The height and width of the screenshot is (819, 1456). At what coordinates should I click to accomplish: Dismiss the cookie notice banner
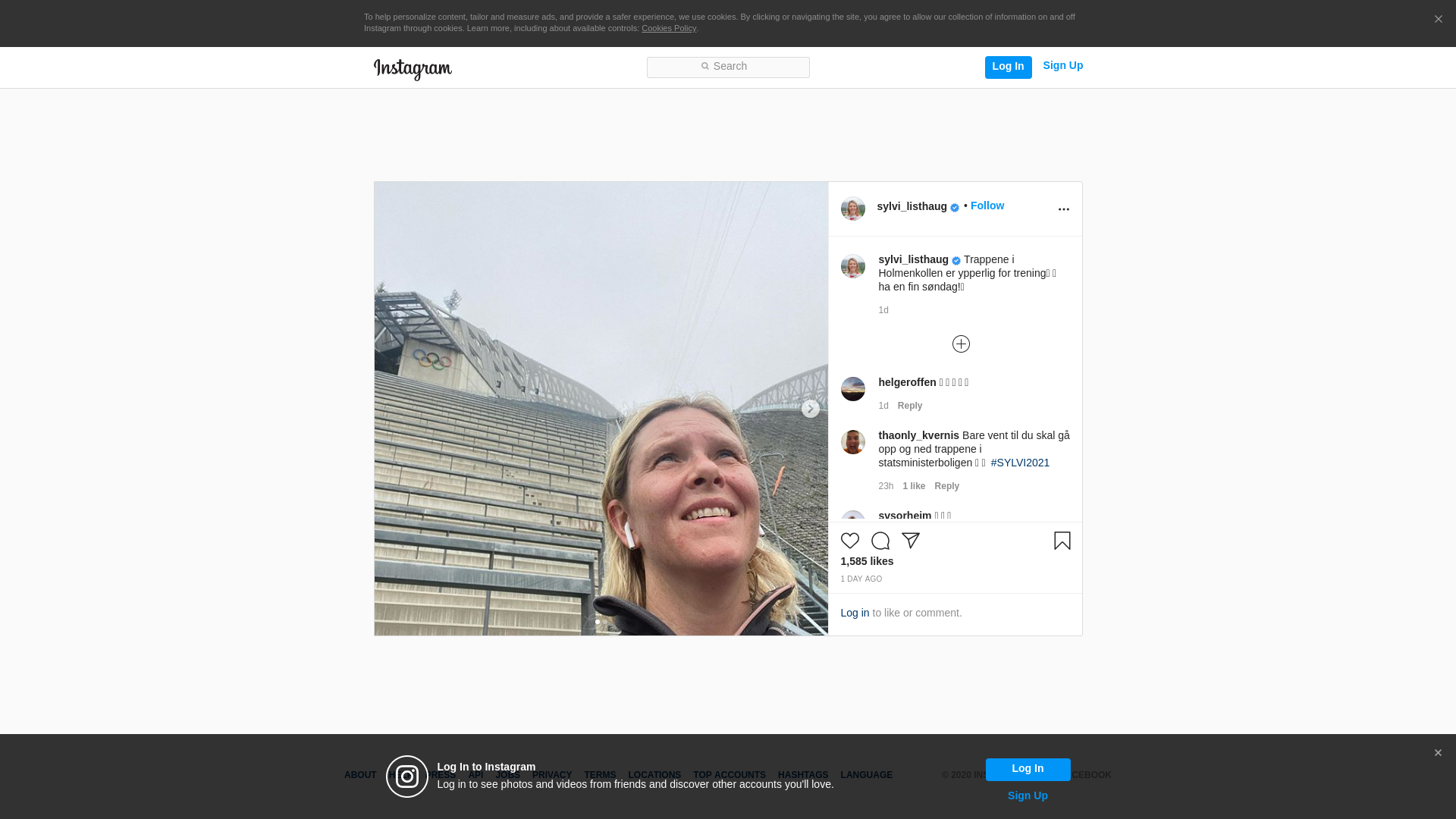1438,19
